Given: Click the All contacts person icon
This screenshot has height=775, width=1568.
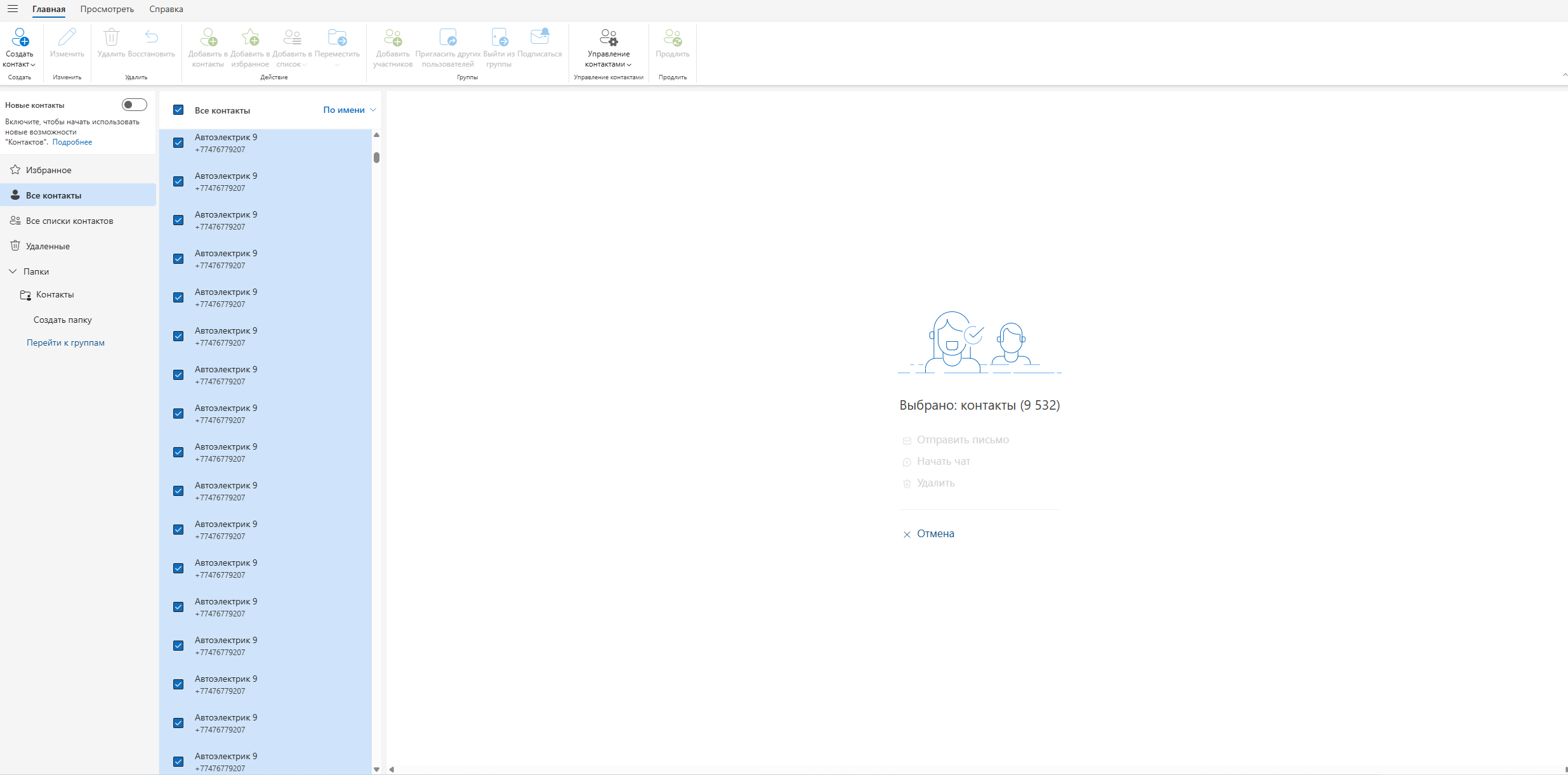Looking at the screenshot, I should (x=15, y=195).
